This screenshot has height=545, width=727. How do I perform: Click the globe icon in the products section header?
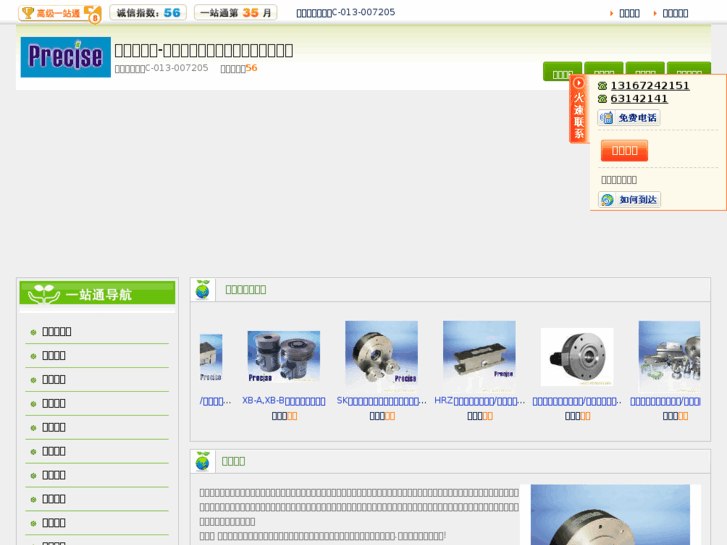pos(203,290)
